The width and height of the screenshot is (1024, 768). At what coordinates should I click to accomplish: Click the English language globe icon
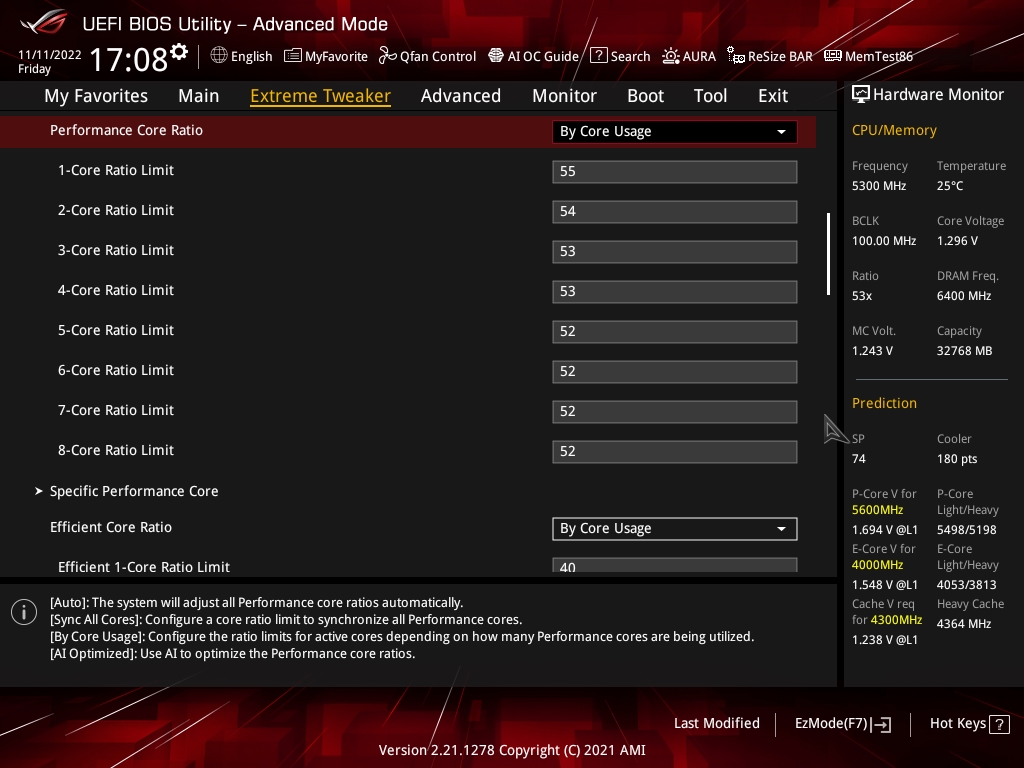(x=219, y=56)
